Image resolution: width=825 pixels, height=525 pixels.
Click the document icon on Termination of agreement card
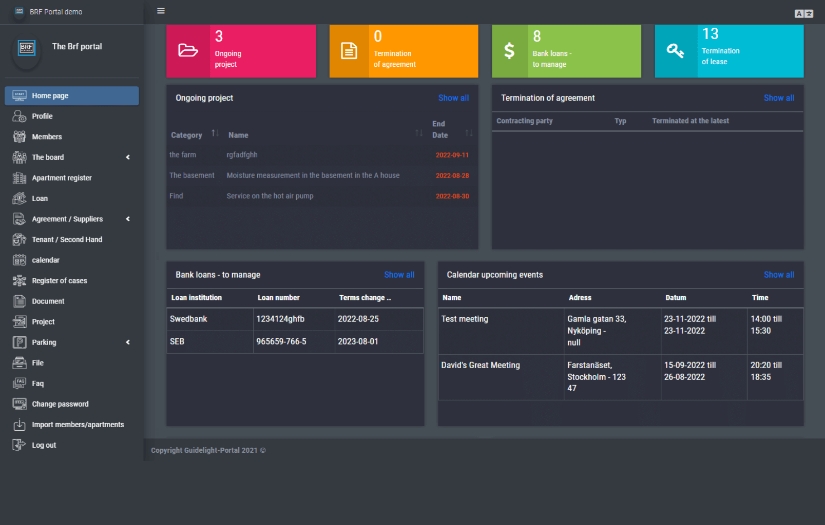coord(349,51)
